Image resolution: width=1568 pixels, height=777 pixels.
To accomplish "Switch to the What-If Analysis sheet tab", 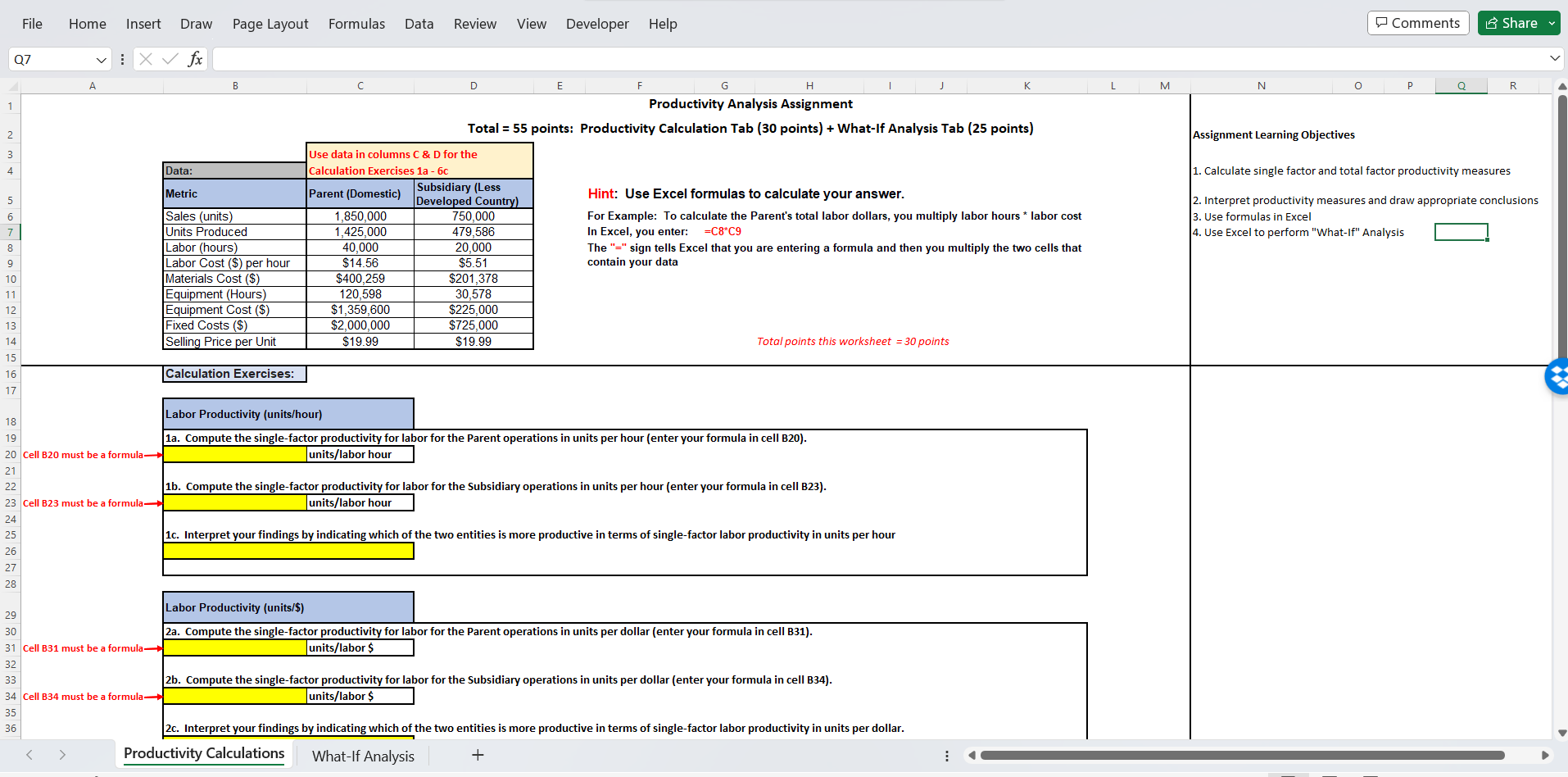I will (x=362, y=755).
